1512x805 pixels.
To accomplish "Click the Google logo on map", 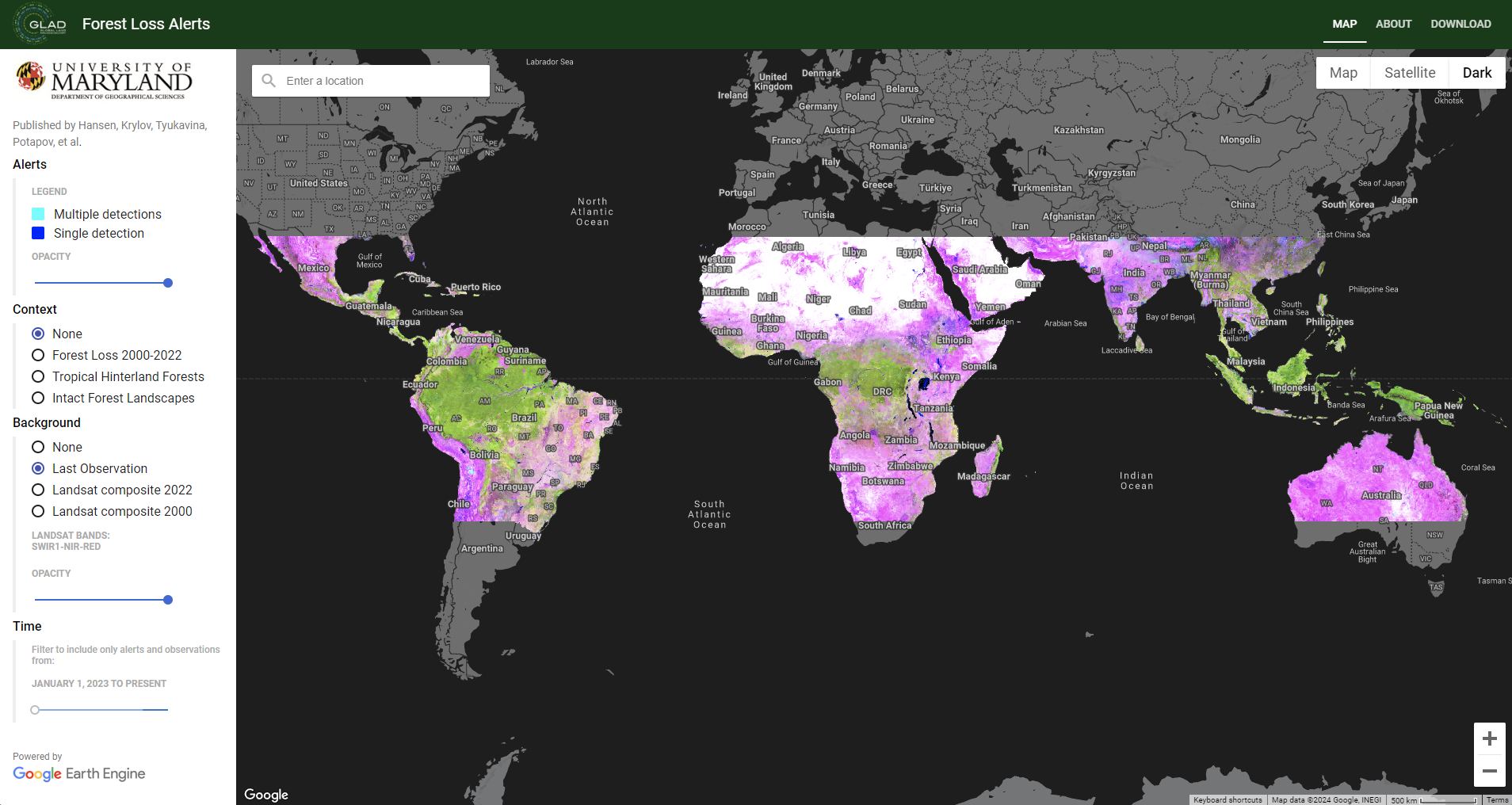I will click(x=266, y=794).
